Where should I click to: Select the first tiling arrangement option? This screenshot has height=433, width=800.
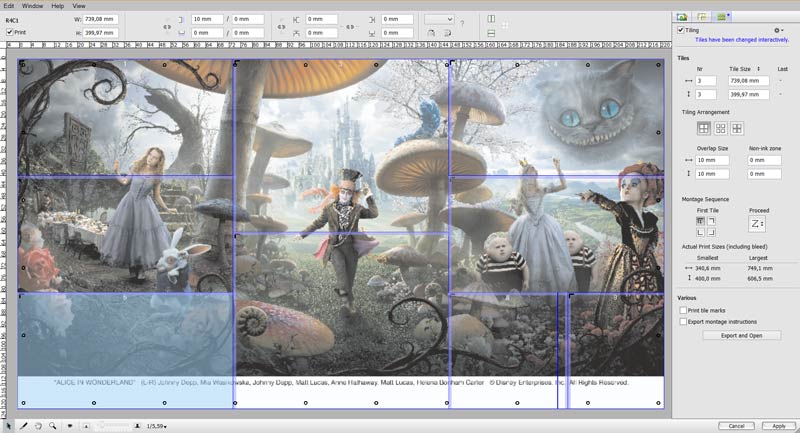coord(704,129)
